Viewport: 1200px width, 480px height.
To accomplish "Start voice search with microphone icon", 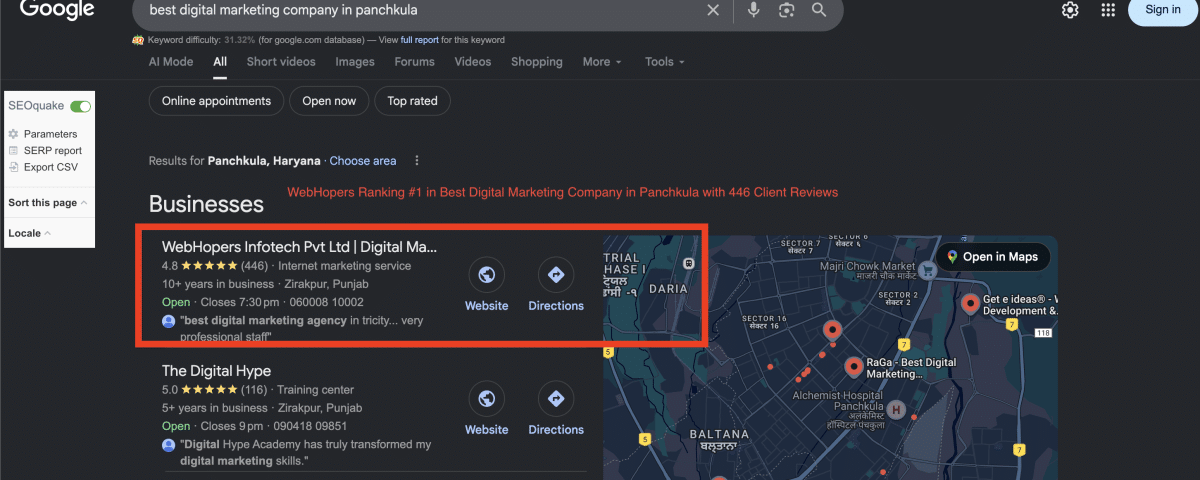I will pos(753,10).
